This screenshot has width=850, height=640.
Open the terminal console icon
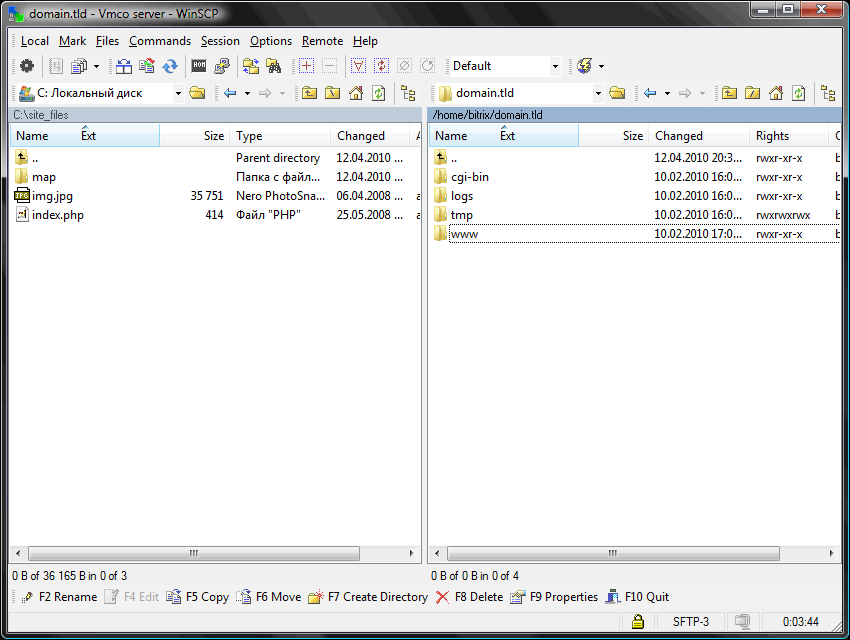click(199, 66)
